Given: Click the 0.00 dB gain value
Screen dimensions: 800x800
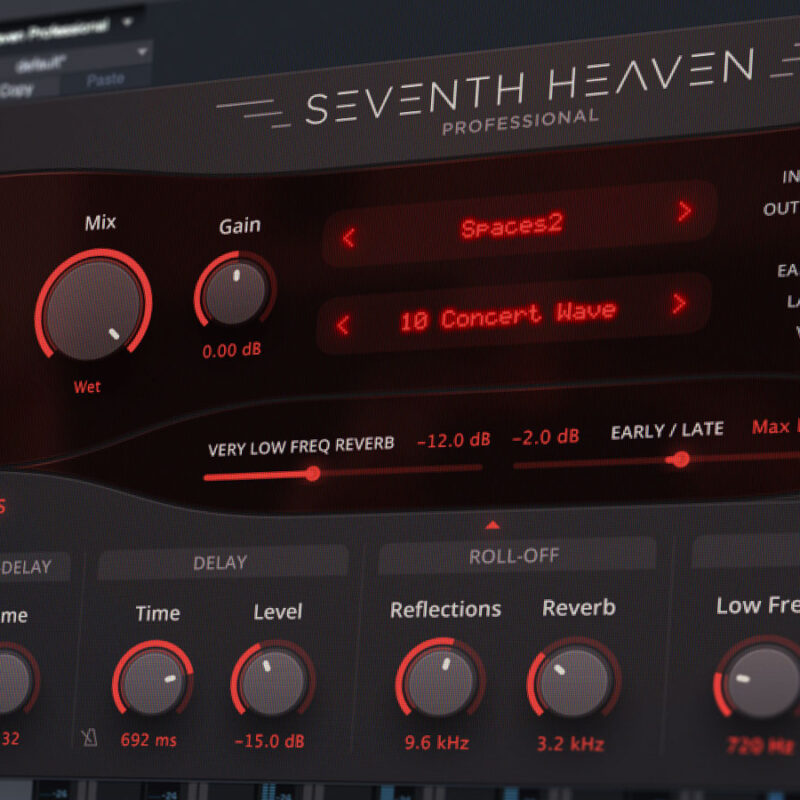Looking at the screenshot, I should (232, 350).
